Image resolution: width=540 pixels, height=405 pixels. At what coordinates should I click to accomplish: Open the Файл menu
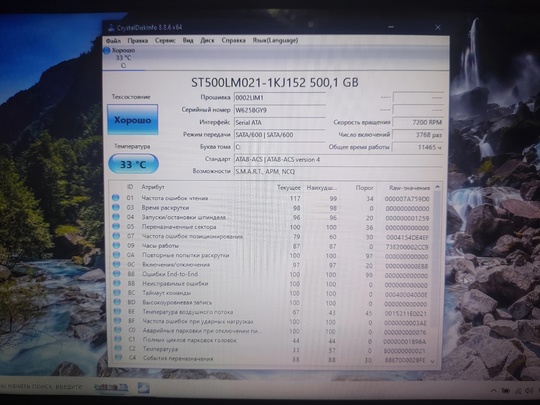click(x=113, y=41)
